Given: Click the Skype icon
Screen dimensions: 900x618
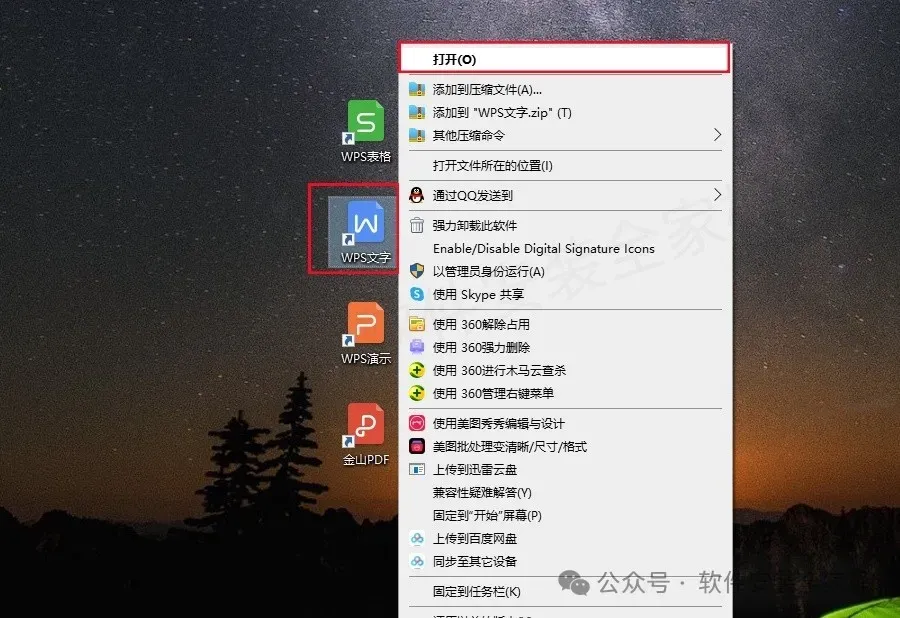Looking at the screenshot, I should pyautogui.click(x=417, y=294).
